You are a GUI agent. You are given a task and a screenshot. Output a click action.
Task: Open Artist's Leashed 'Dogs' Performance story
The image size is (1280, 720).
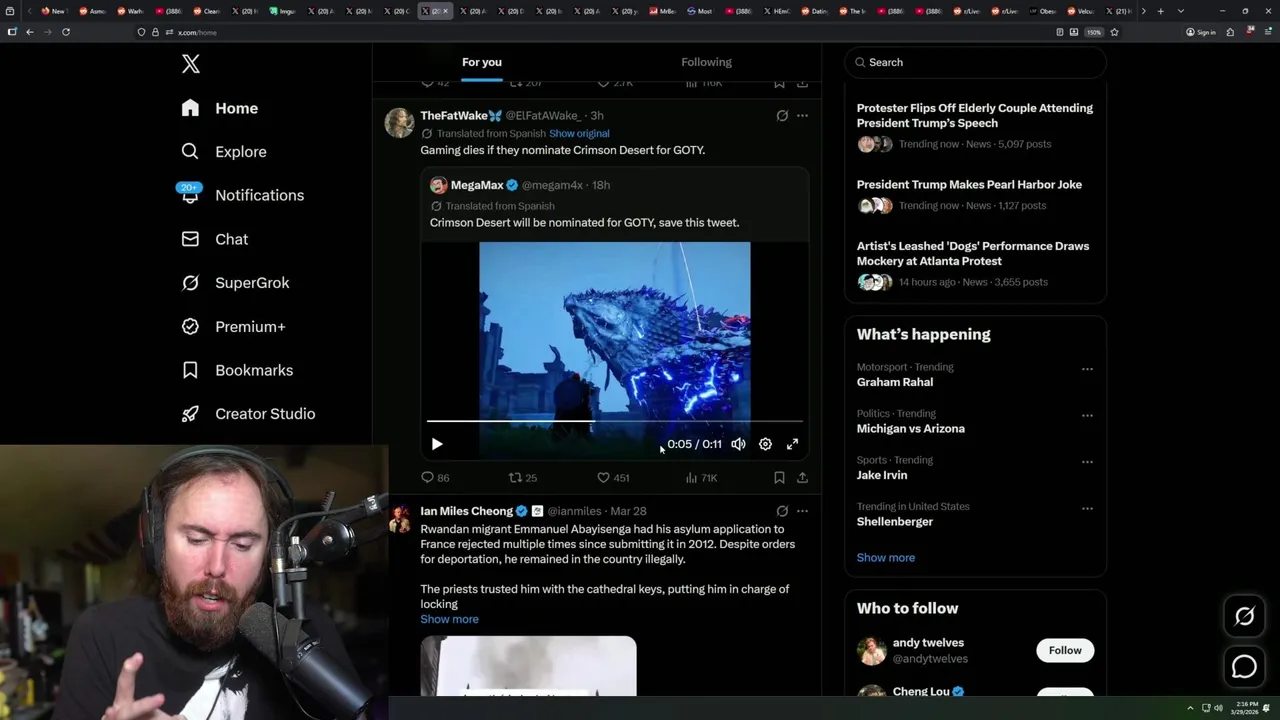(973, 253)
